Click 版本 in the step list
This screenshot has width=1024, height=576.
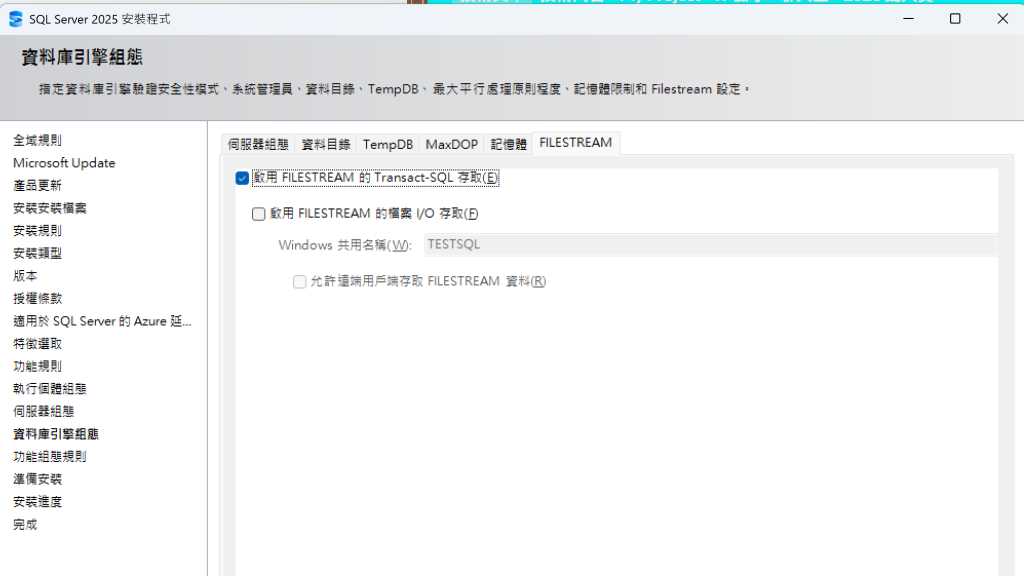point(25,276)
